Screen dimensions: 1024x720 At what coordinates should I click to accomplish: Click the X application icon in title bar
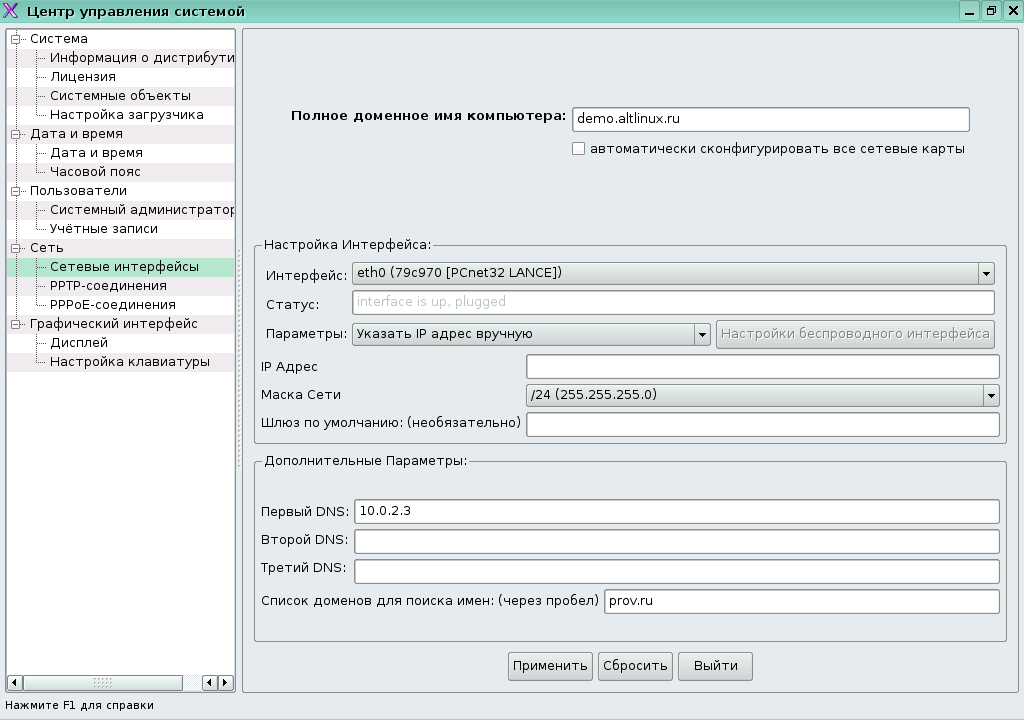[x=12, y=11]
